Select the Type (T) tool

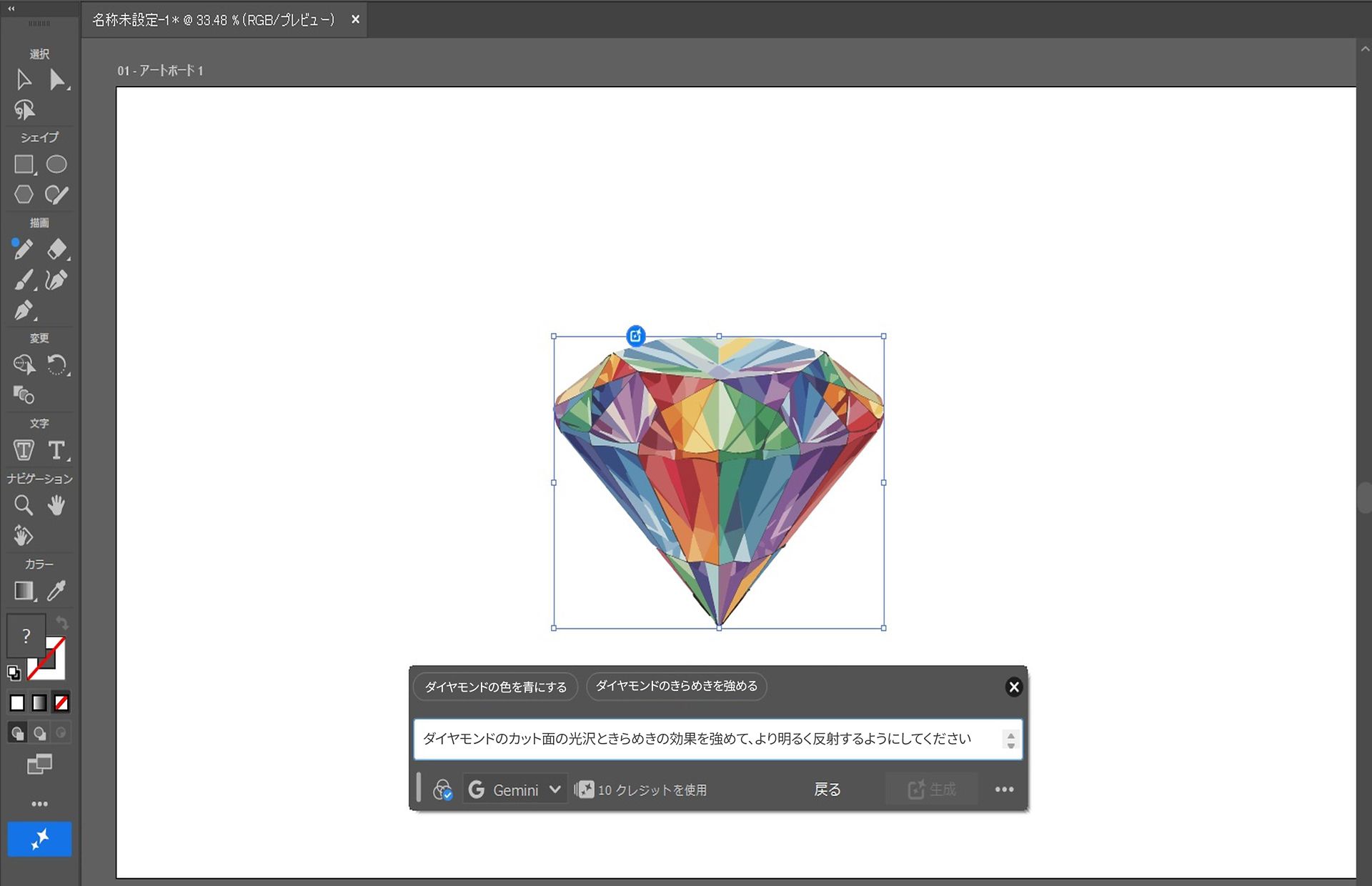point(57,450)
